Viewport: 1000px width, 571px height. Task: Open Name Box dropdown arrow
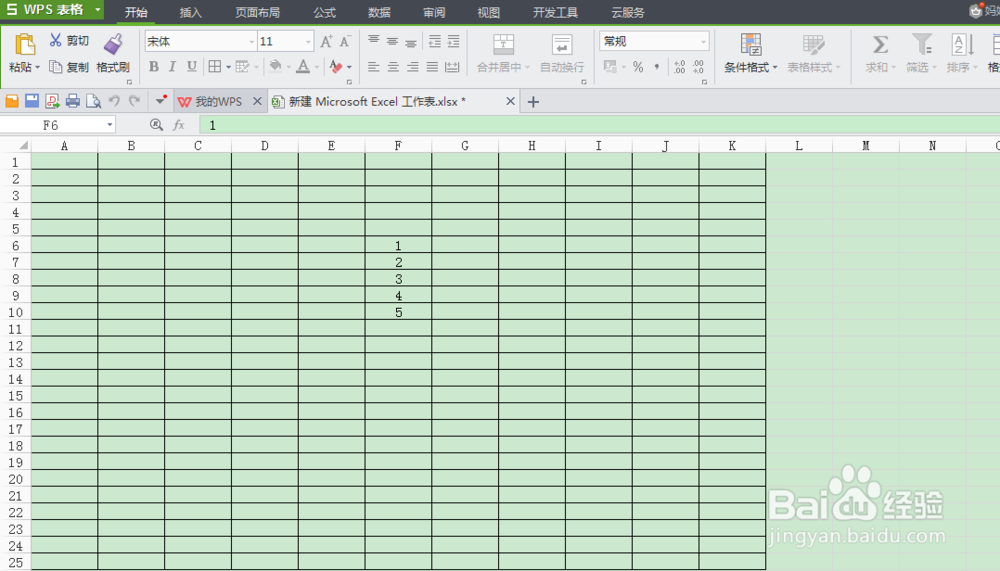[x=110, y=125]
